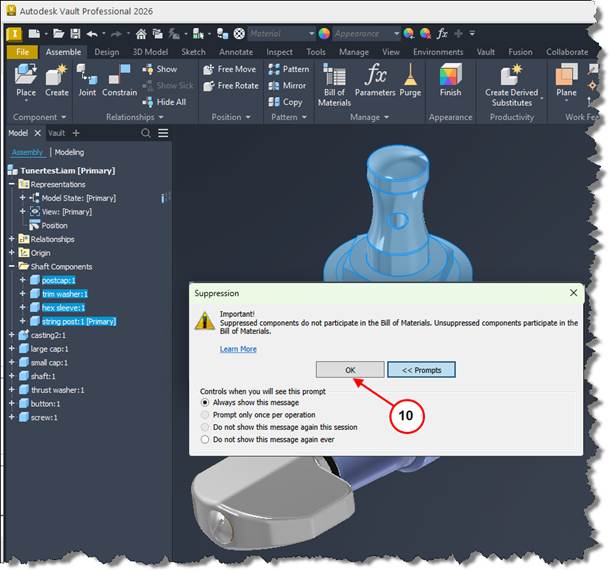This screenshot has width=610, height=571.
Task: Click the Undo arrow icon
Action: 92,34
